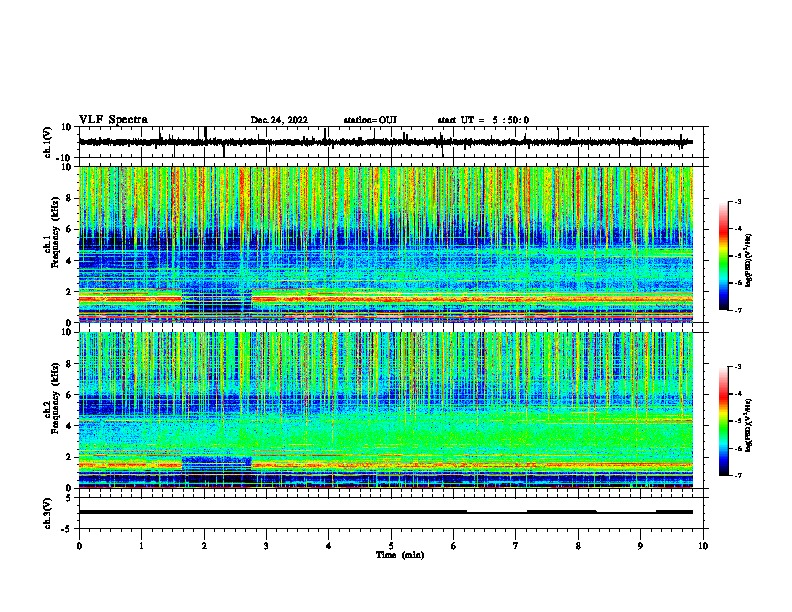Click the "4" kHz tick of ch.2 spectrogram
Viewport: 792px width, 612px height.
pos(69,426)
